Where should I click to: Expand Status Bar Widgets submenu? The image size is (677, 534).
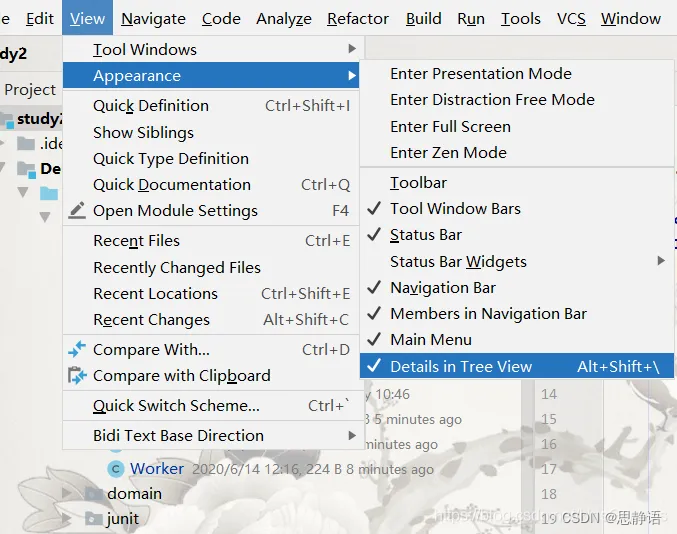tap(517, 262)
